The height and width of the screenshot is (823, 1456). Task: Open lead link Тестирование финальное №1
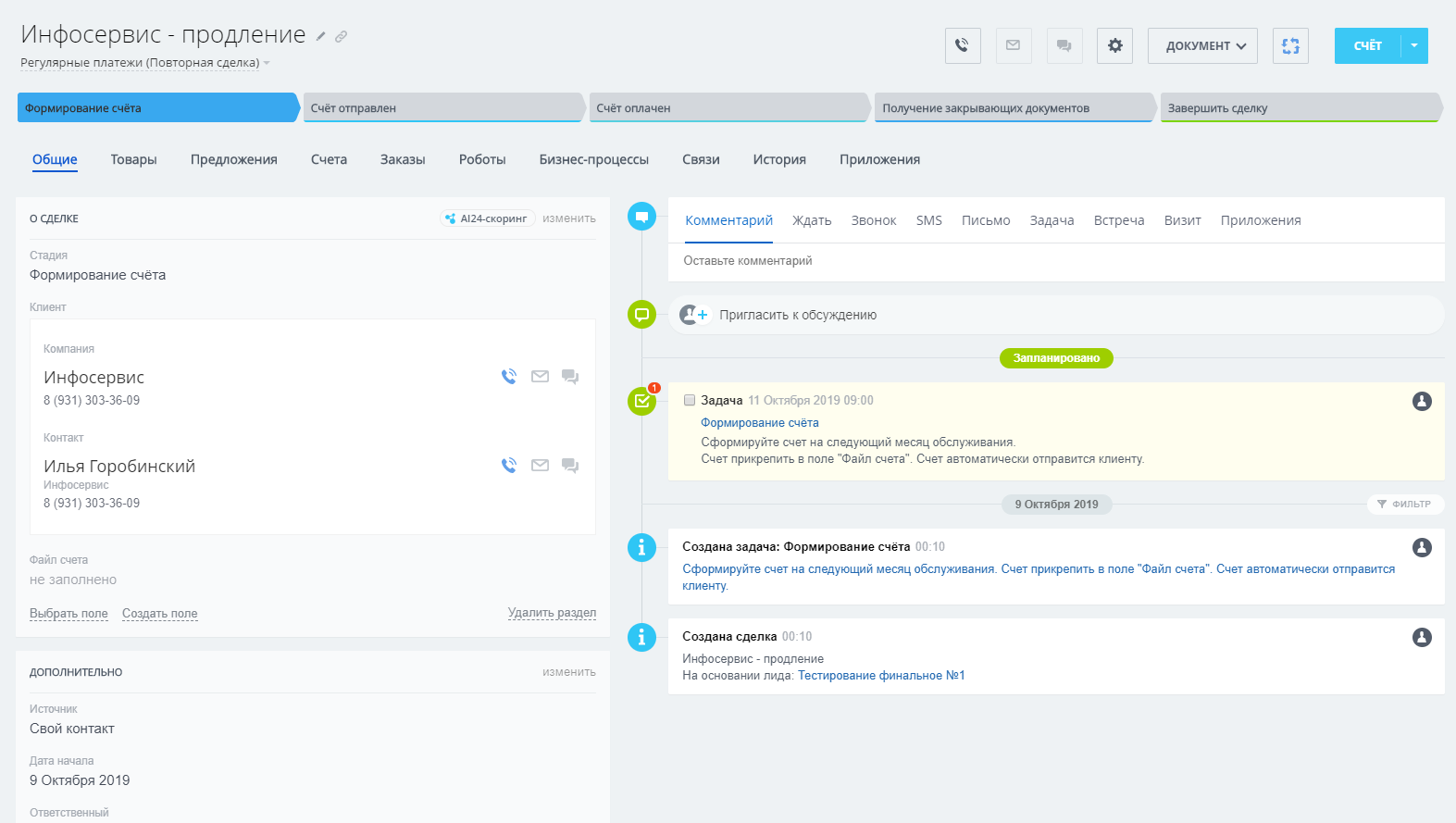881,676
